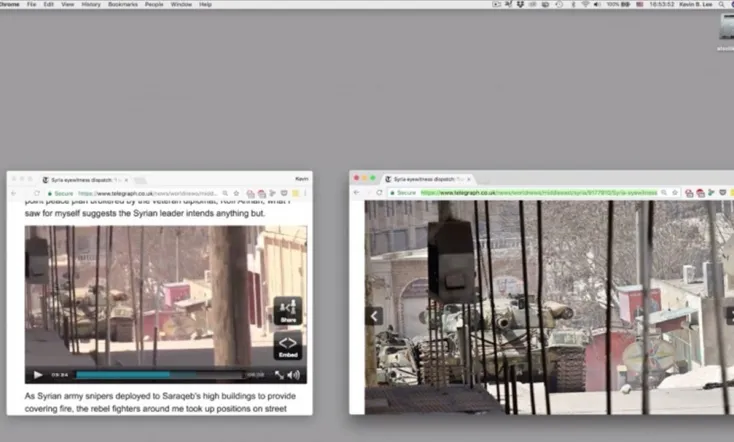Reload the page in the right window
The height and width of the screenshot is (442, 734).
(x=378, y=192)
